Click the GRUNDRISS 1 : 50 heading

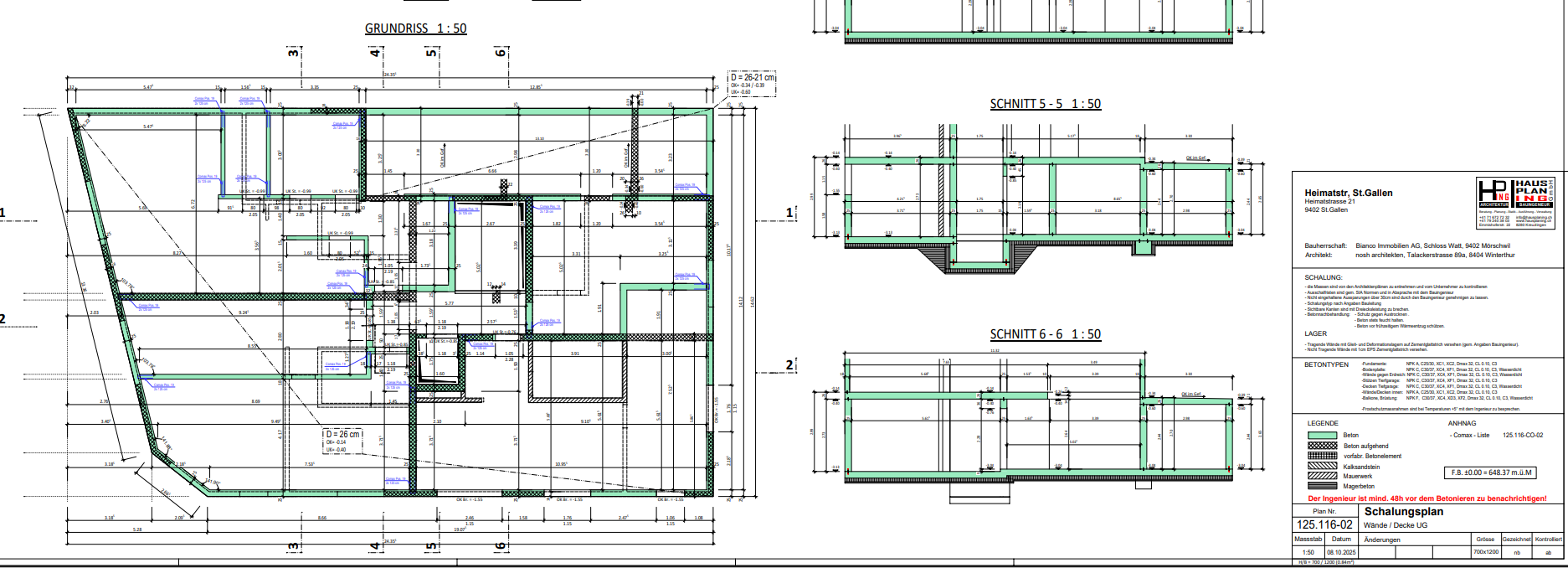[x=415, y=28]
